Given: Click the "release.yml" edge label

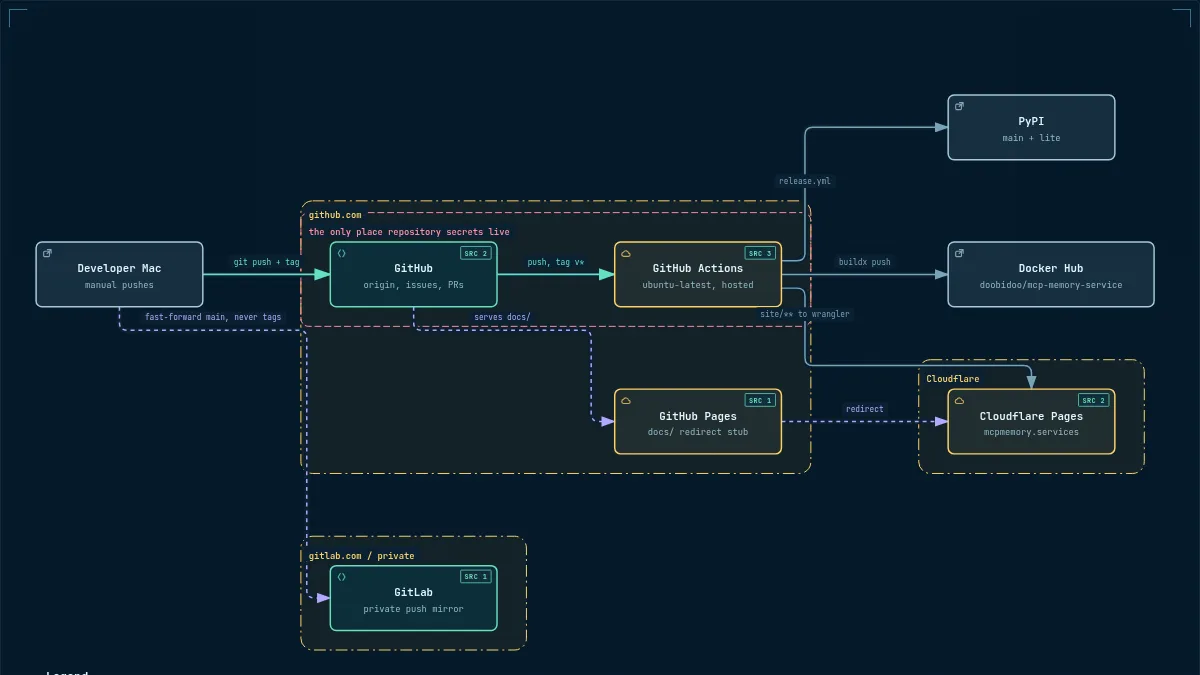Looking at the screenshot, I should point(805,181).
